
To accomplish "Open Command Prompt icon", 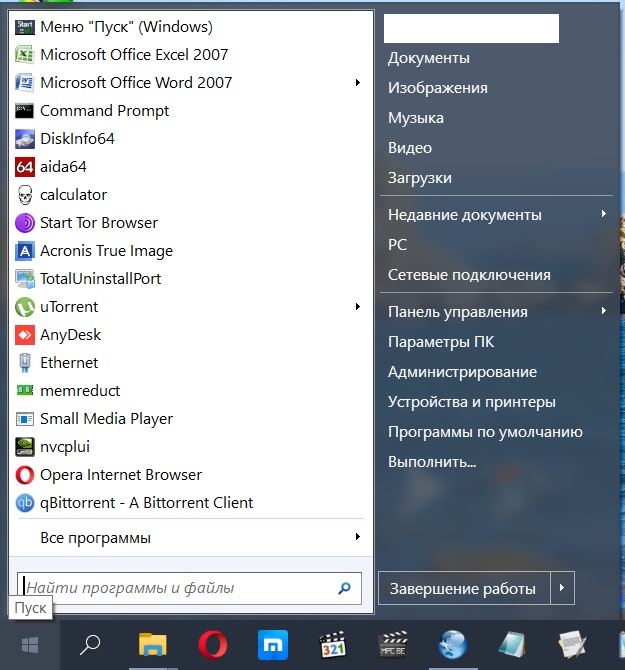I will coord(25,111).
